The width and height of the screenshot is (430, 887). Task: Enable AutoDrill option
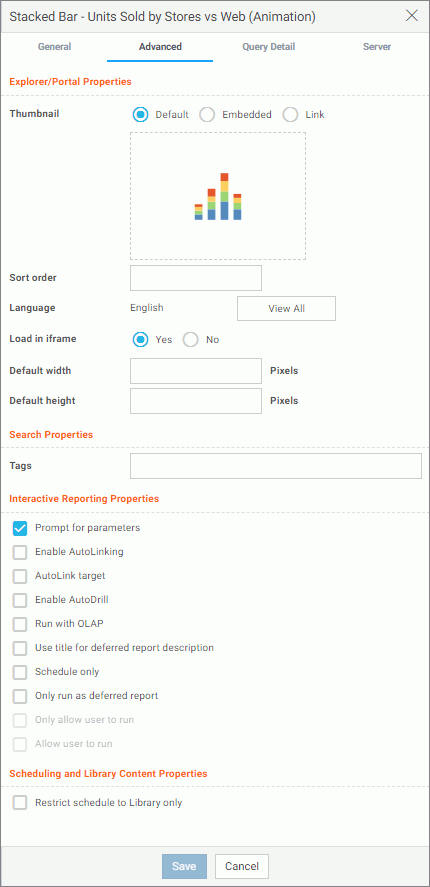[x=20, y=600]
